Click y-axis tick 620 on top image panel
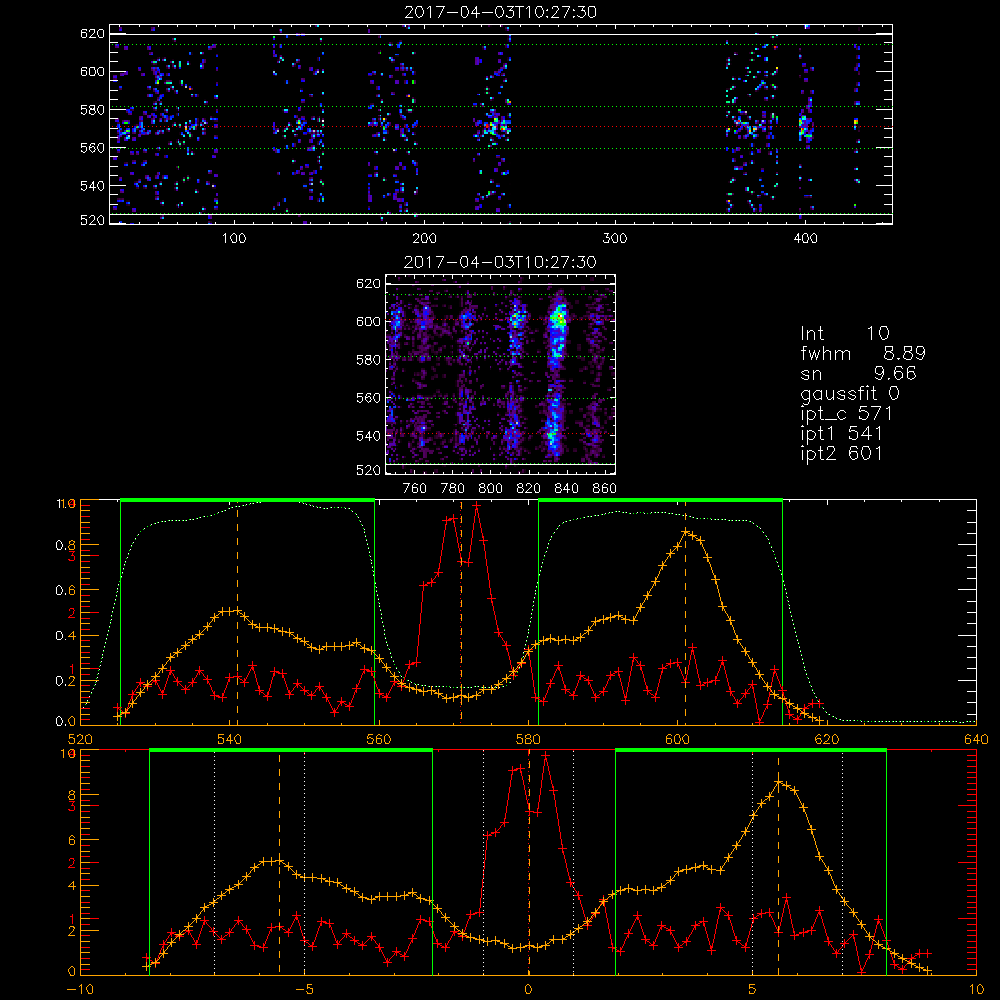The height and width of the screenshot is (1000, 1000). tap(92, 33)
